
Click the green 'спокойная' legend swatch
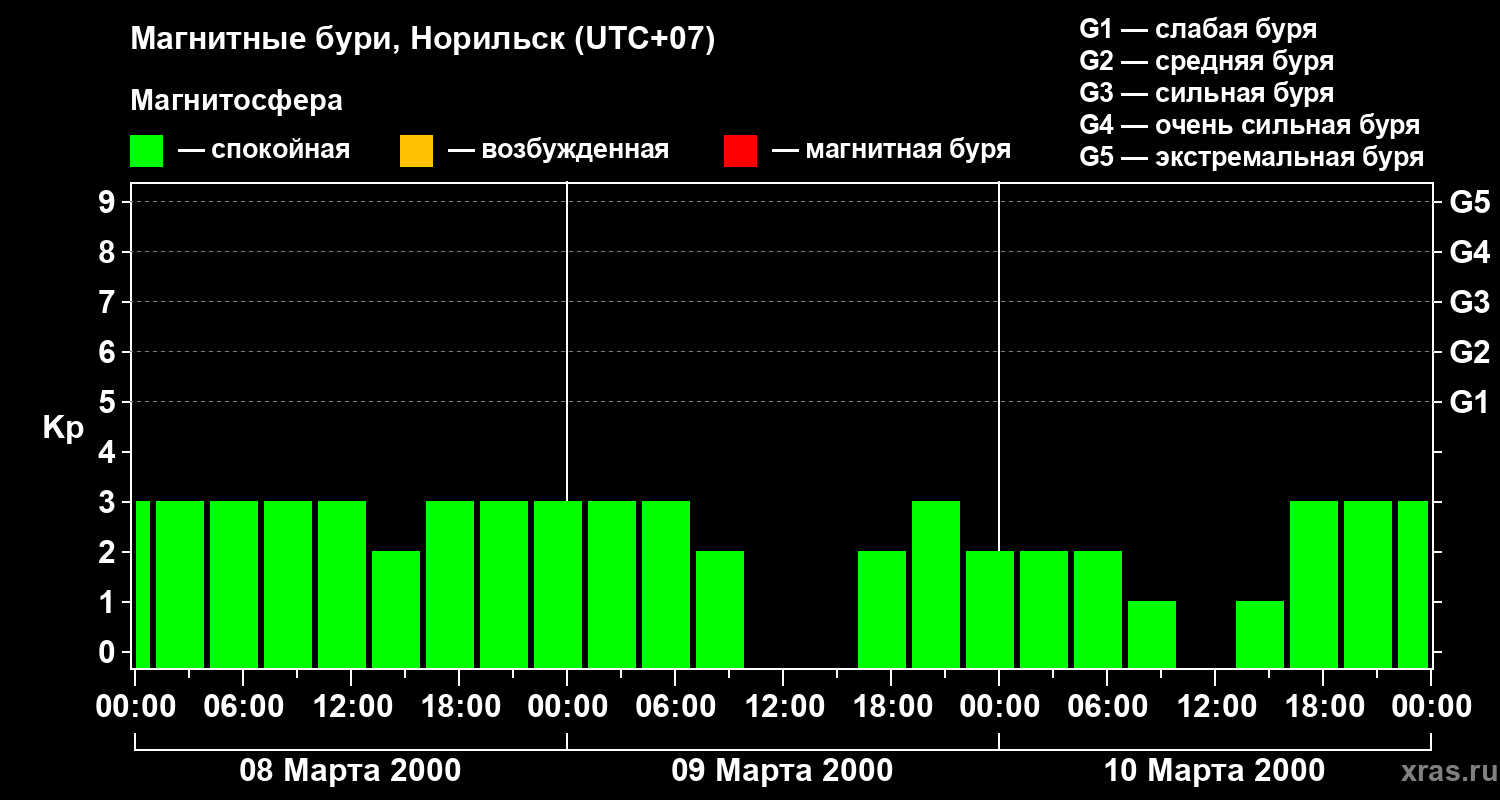[x=146, y=151]
